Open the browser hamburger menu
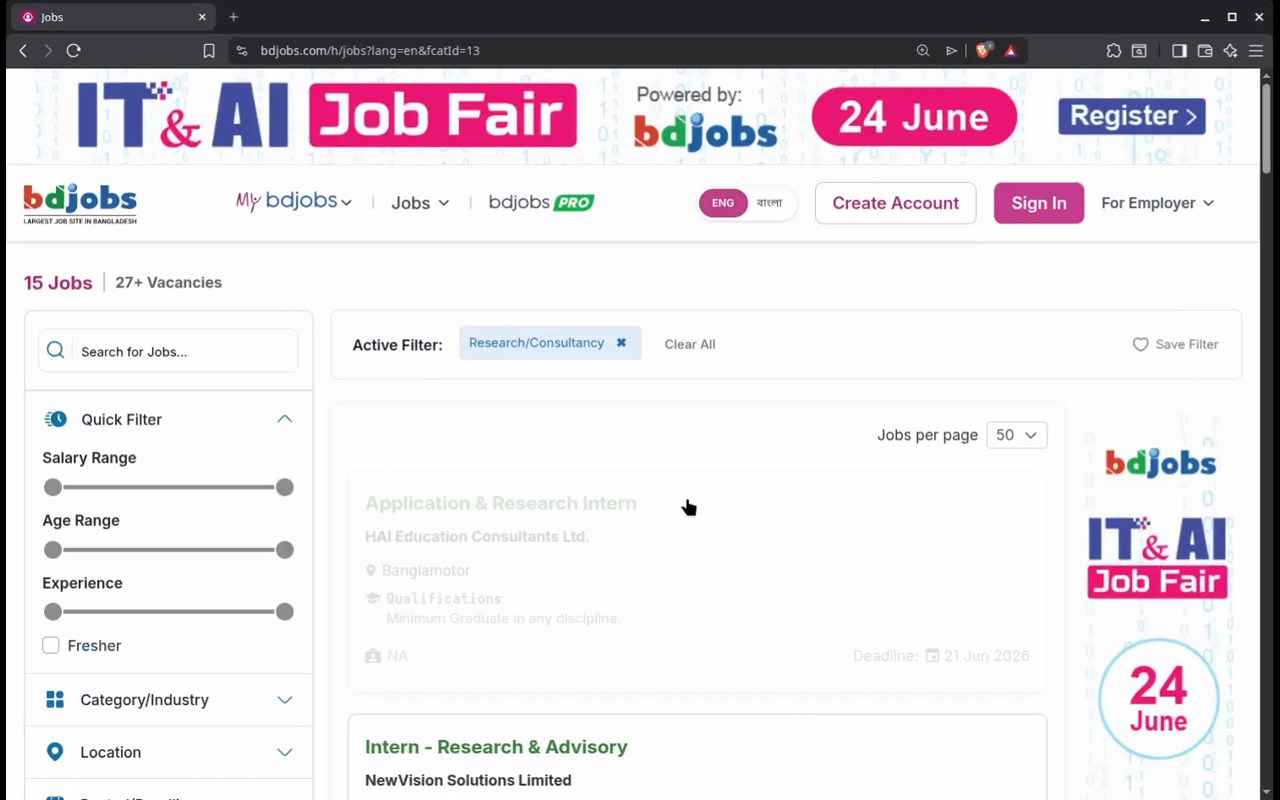This screenshot has height=800, width=1280. pos(1256,50)
